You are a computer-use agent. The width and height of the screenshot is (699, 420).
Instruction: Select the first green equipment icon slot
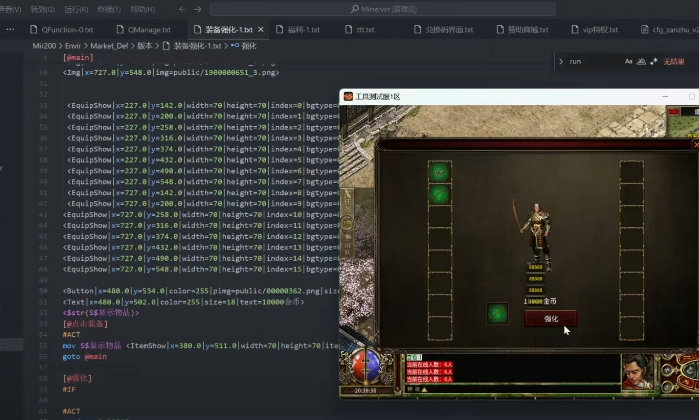pos(439,171)
